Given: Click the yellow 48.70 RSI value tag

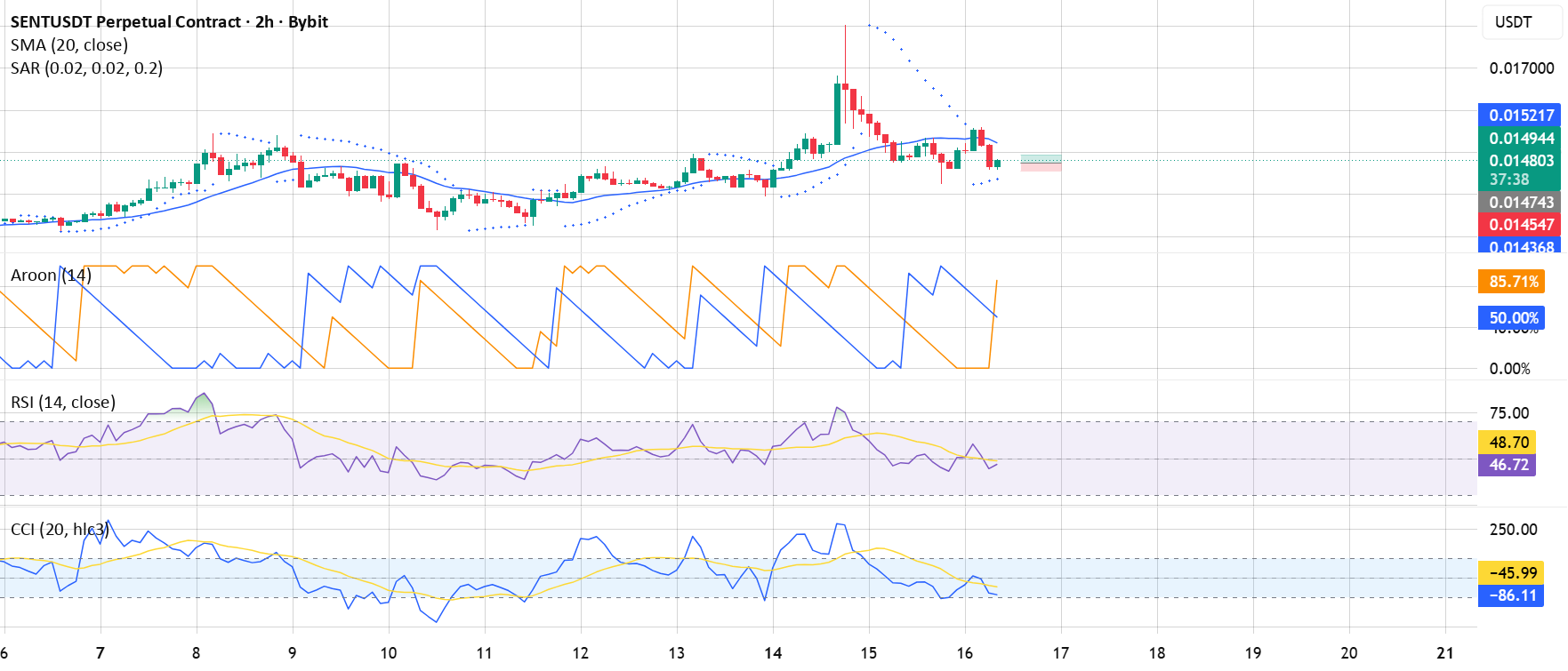Looking at the screenshot, I should (x=1508, y=443).
